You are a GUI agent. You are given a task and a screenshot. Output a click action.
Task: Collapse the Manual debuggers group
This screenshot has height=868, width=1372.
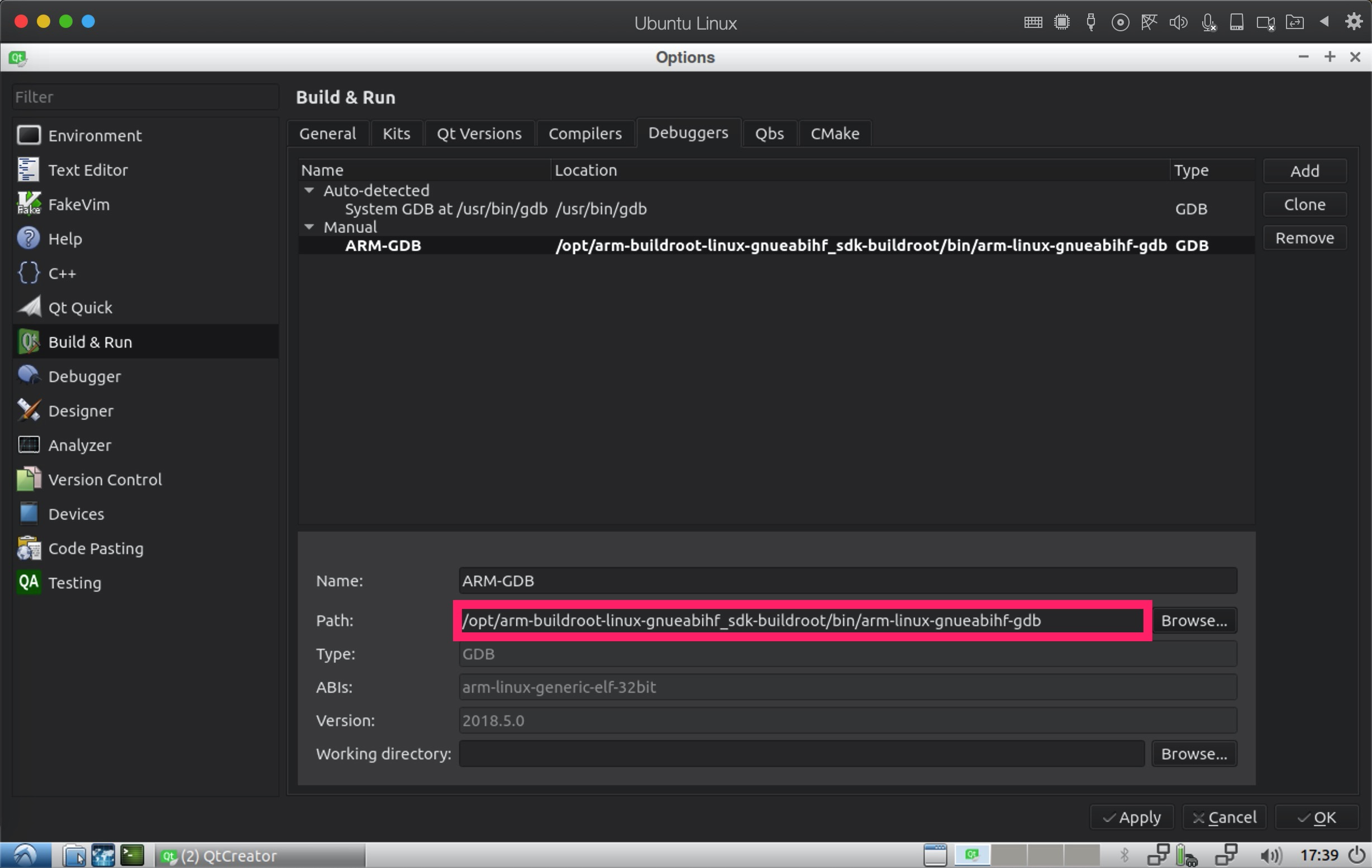(309, 227)
